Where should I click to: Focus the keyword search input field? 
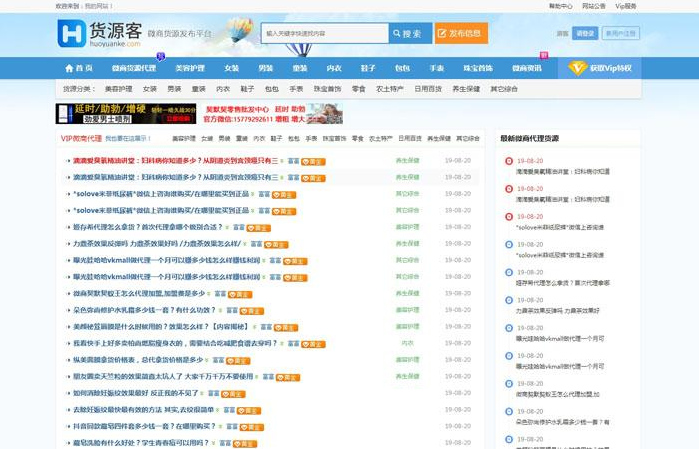(x=325, y=33)
